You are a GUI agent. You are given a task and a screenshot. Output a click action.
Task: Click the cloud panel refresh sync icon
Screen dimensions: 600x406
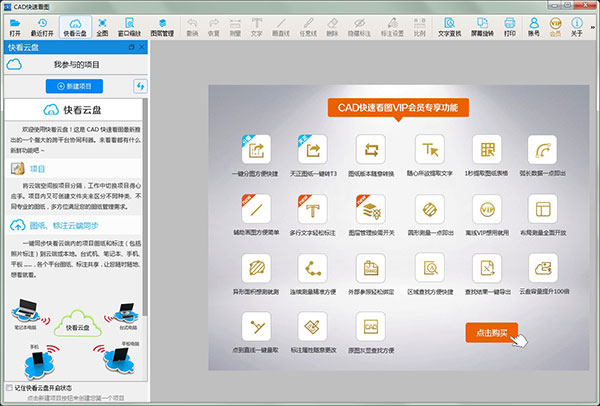pyautogui.click(x=139, y=88)
